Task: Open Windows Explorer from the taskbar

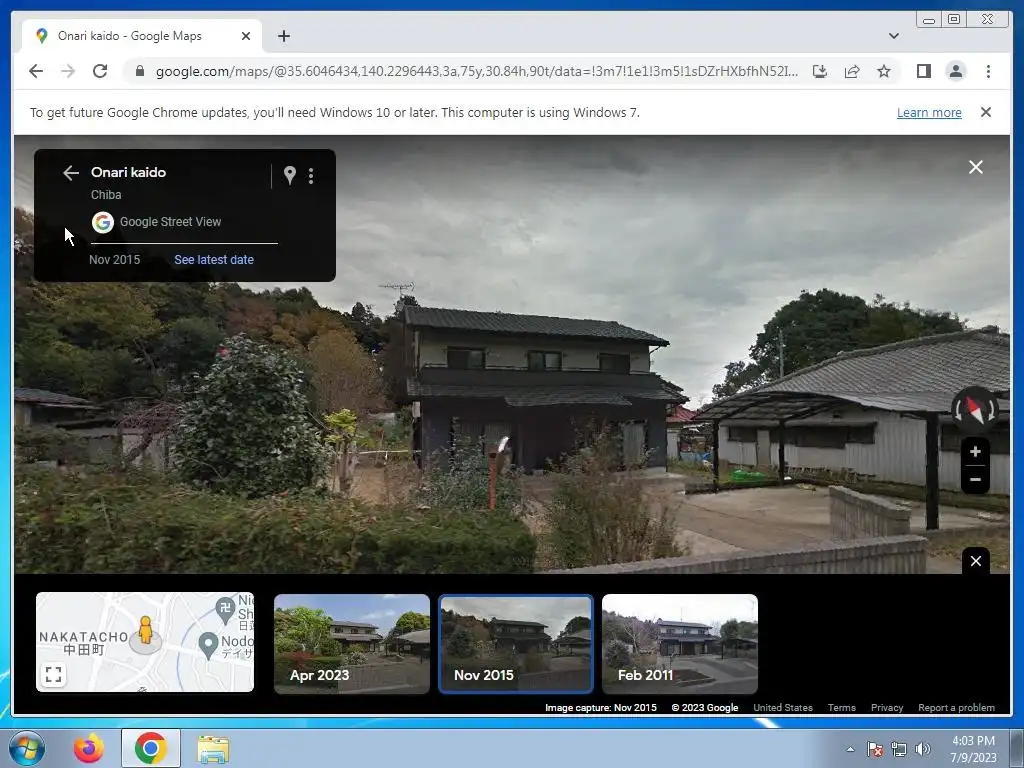Action: (x=213, y=748)
